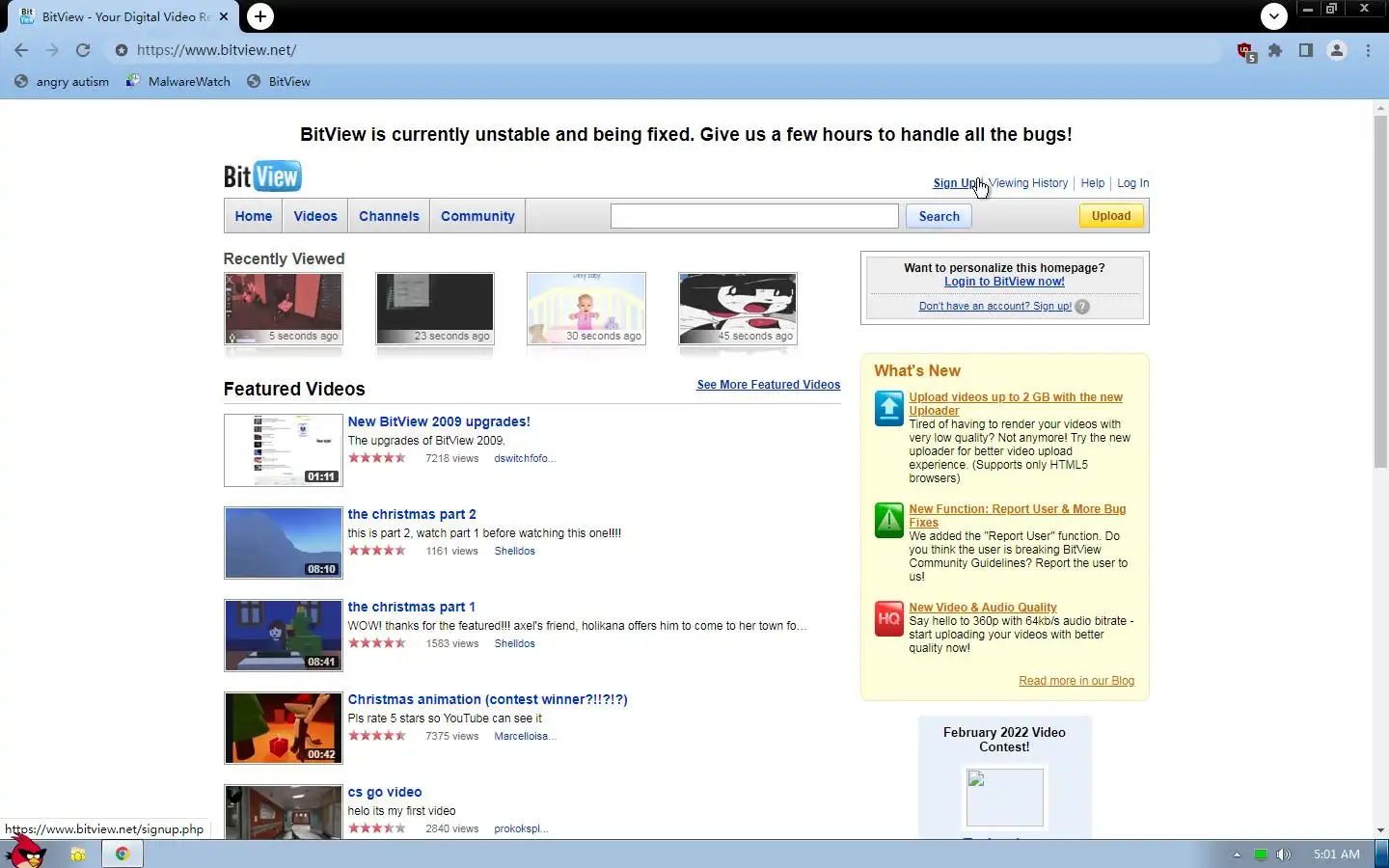Viewport: 1389px width, 868px height.
Task: Open the 08:10 video thumbnail
Action: coord(284,543)
